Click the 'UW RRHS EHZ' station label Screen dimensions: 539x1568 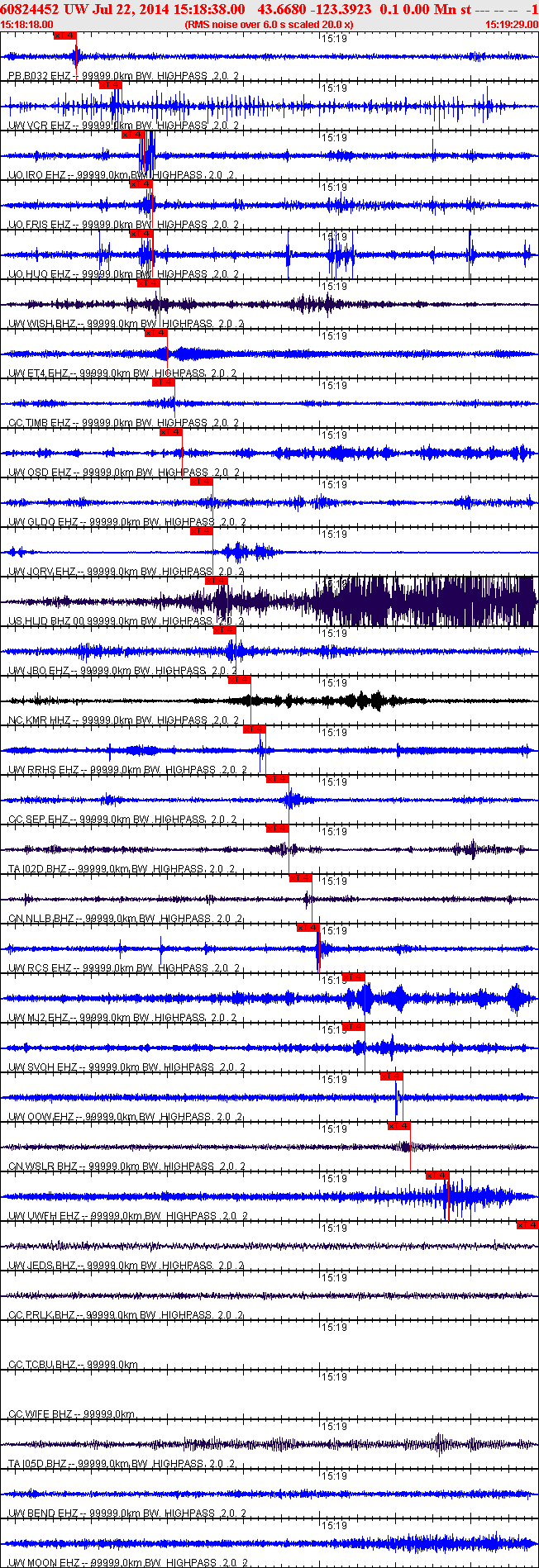(43, 770)
